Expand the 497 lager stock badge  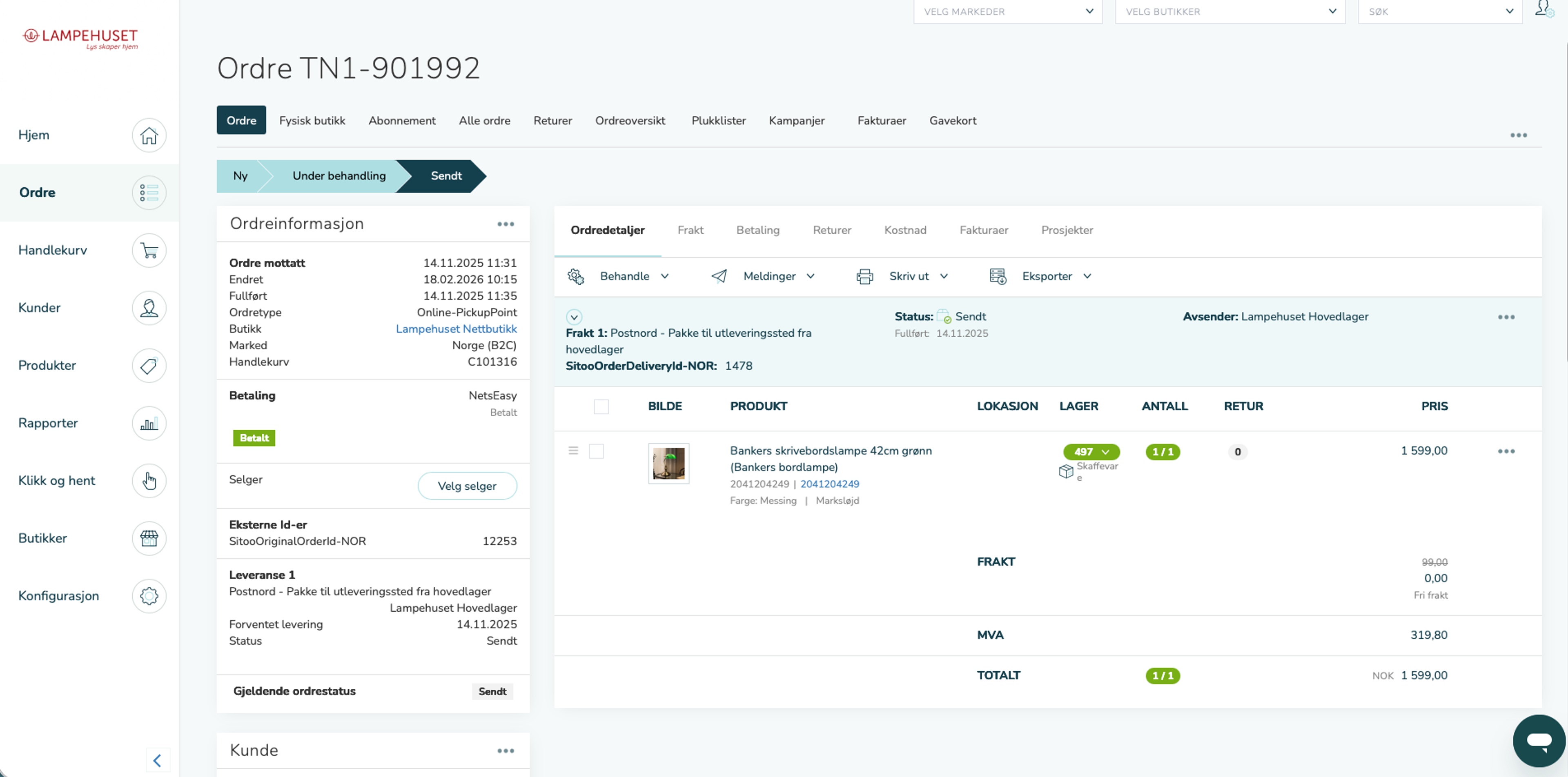pyautogui.click(x=1091, y=451)
